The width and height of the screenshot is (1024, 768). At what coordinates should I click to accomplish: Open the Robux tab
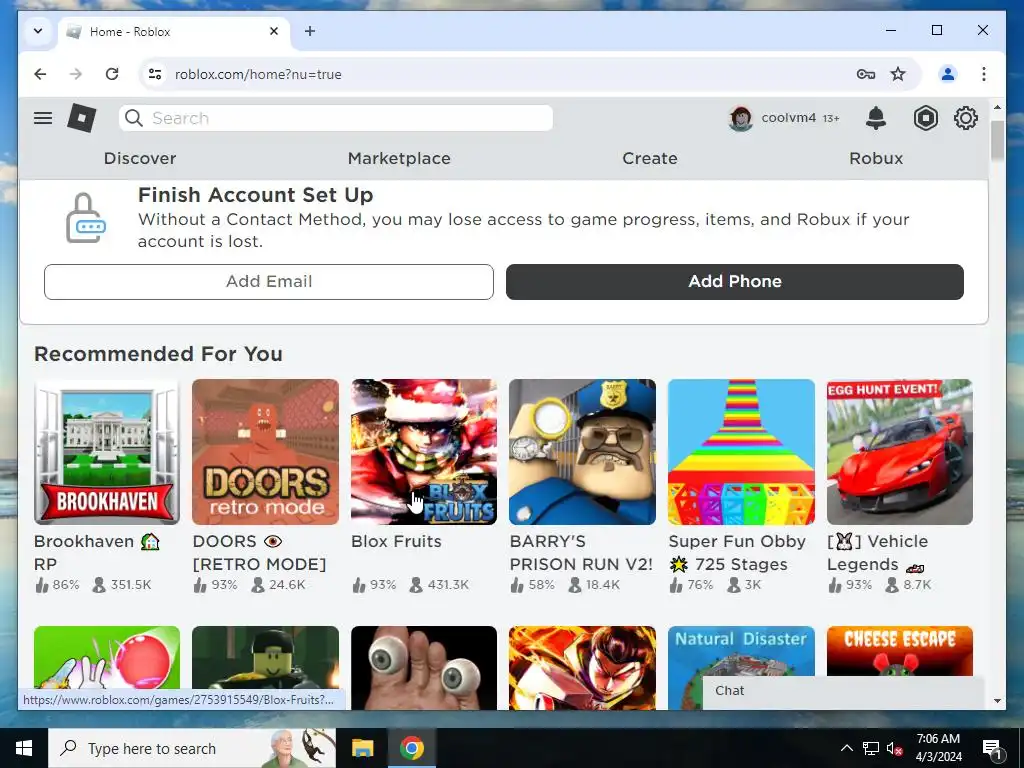click(876, 159)
